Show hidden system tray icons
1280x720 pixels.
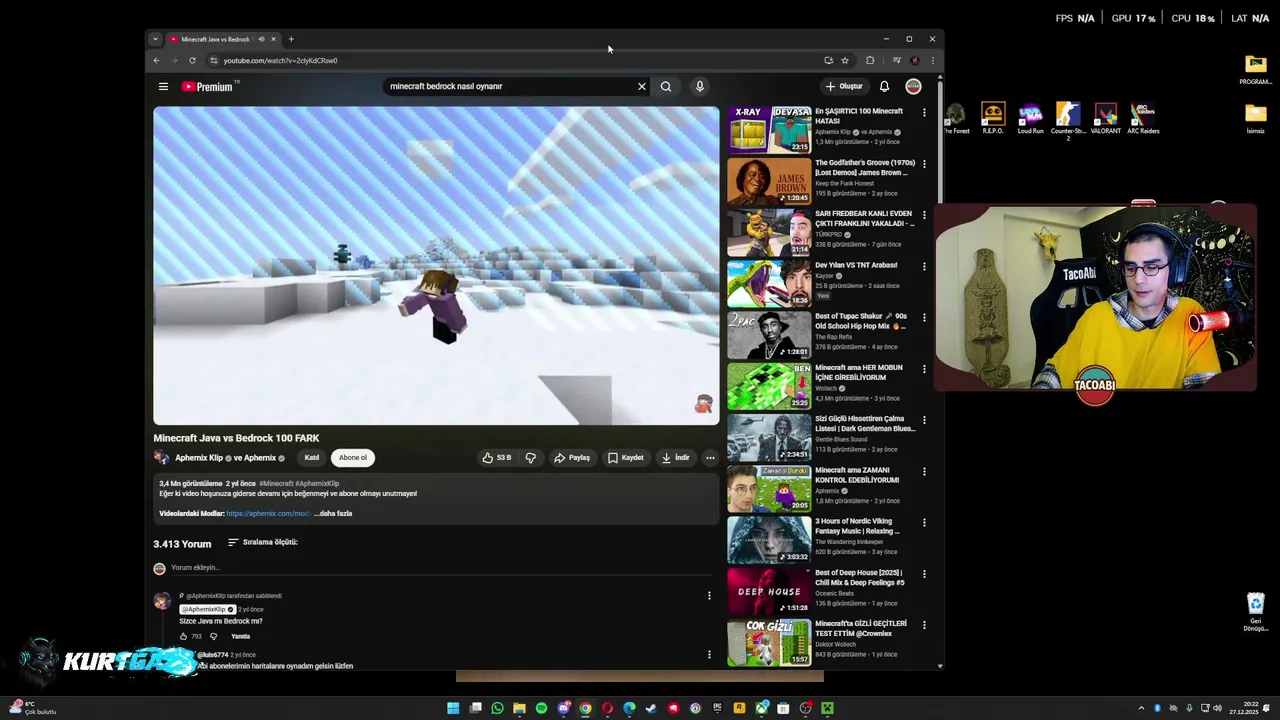[x=1141, y=708]
